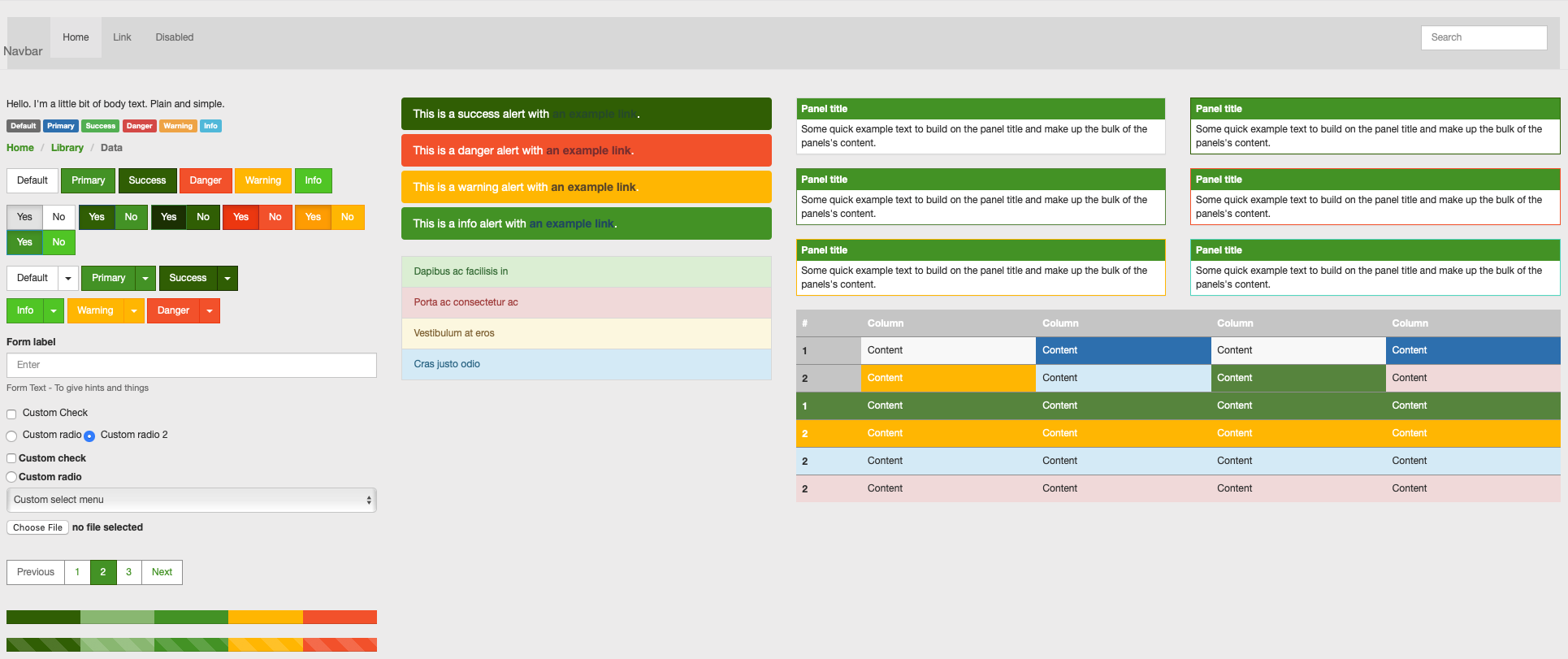Open the Library breadcrumb
This screenshot has height=659, width=1568.
pyautogui.click(x=67, y=148)
